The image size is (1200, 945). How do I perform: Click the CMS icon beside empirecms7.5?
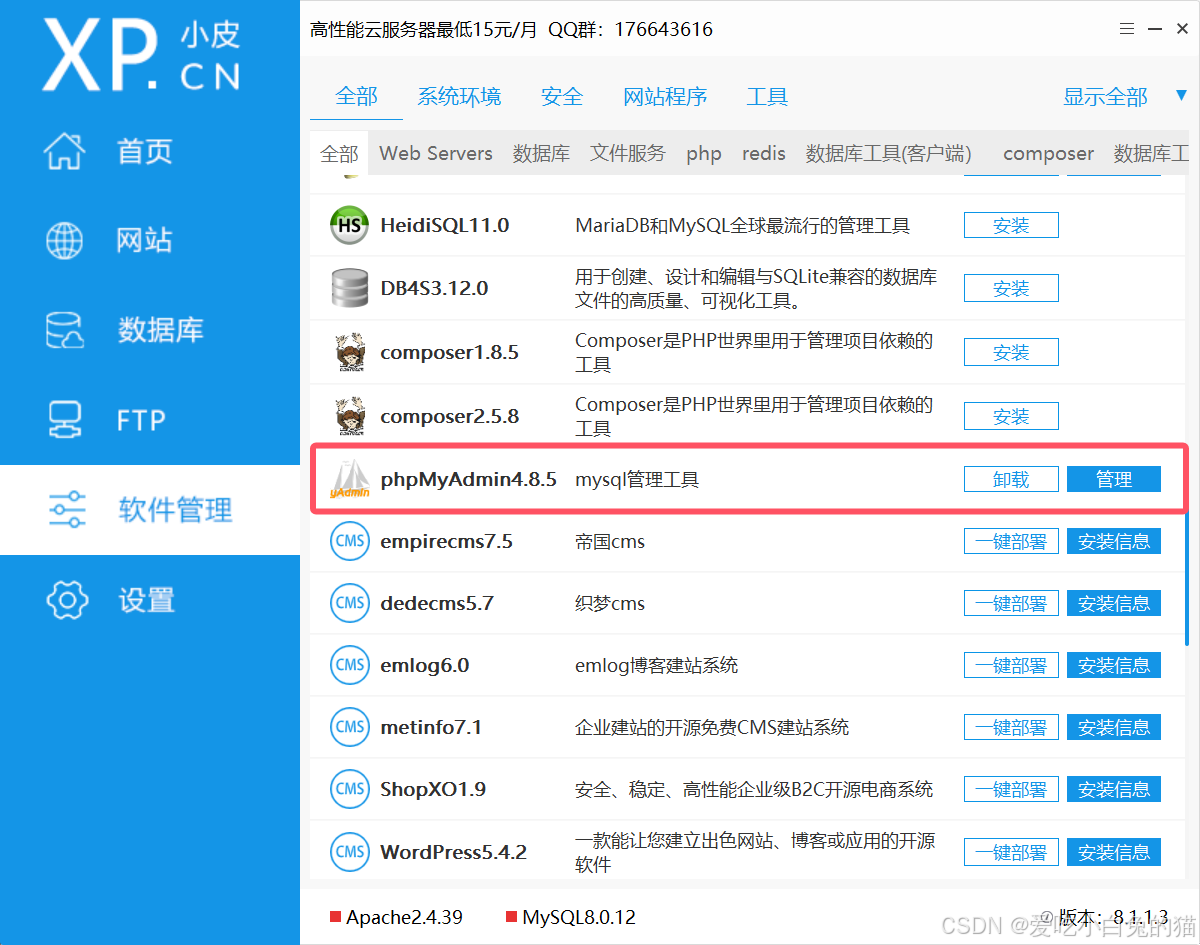click(x=350, y=542)
